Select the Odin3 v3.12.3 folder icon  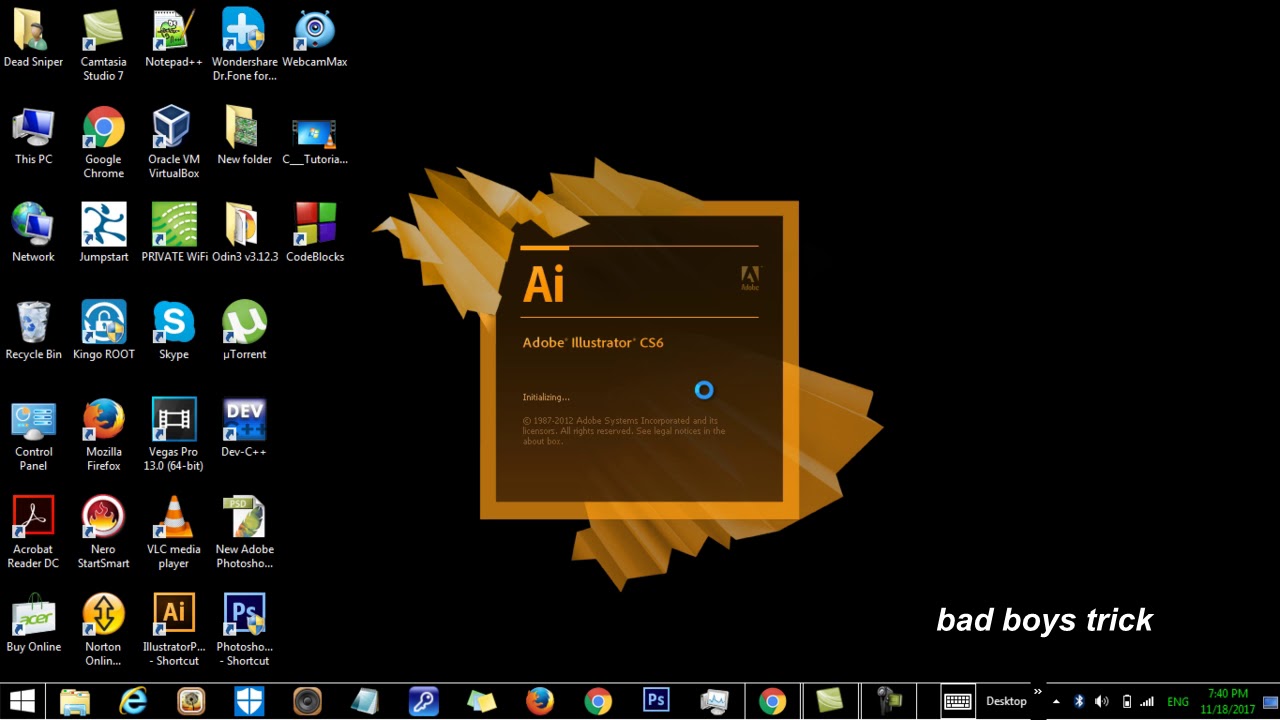click(244, 233)
